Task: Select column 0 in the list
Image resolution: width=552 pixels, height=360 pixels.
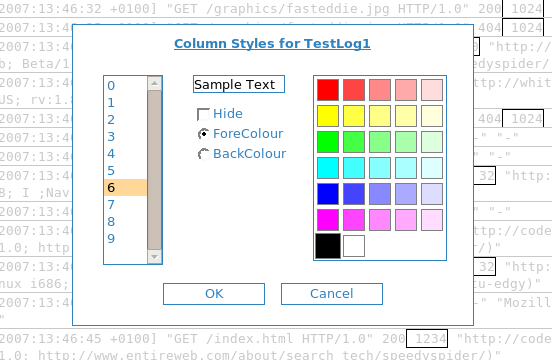Action: click(125, 86)
